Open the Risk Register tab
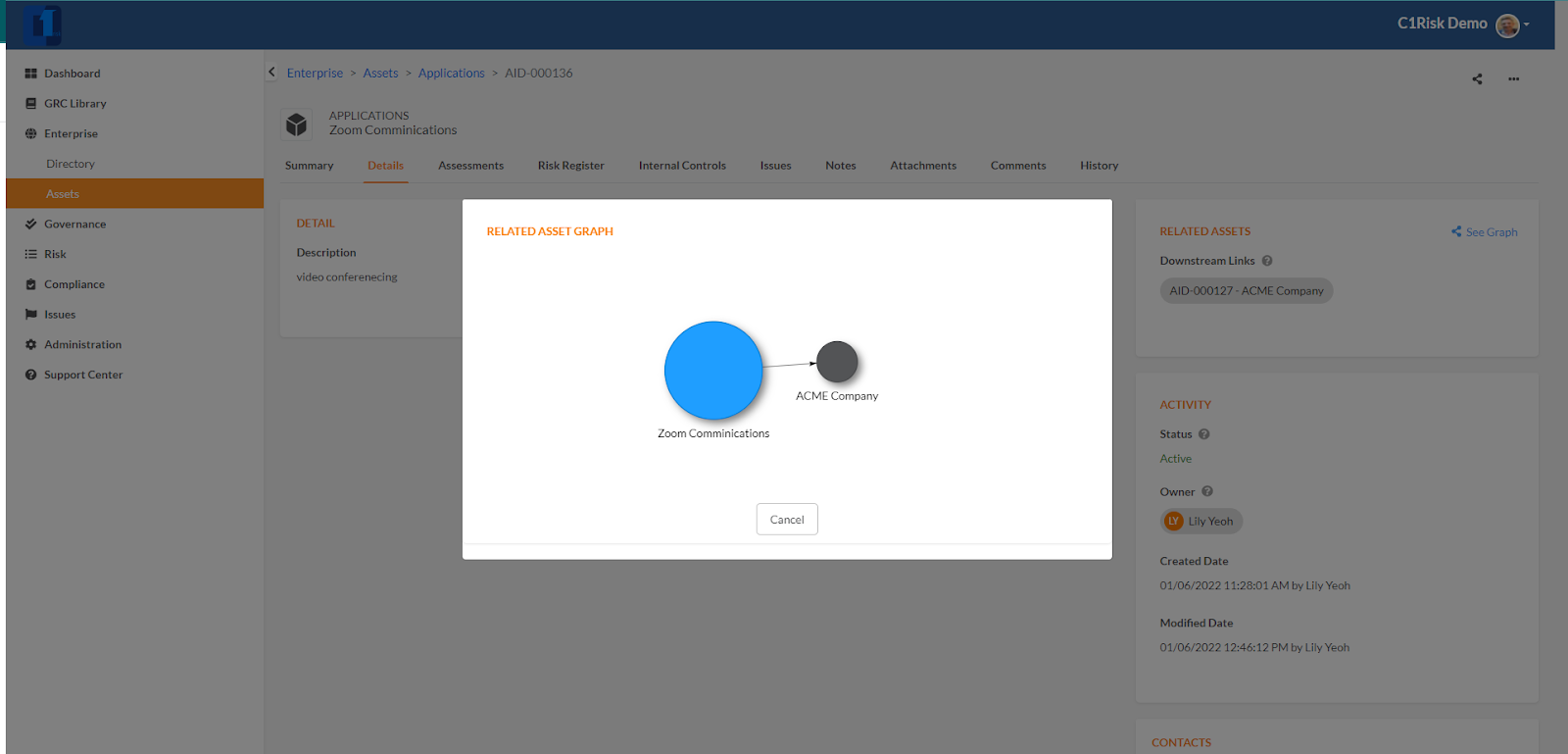Screen dimensions: 1568x754 coord(571,166)
